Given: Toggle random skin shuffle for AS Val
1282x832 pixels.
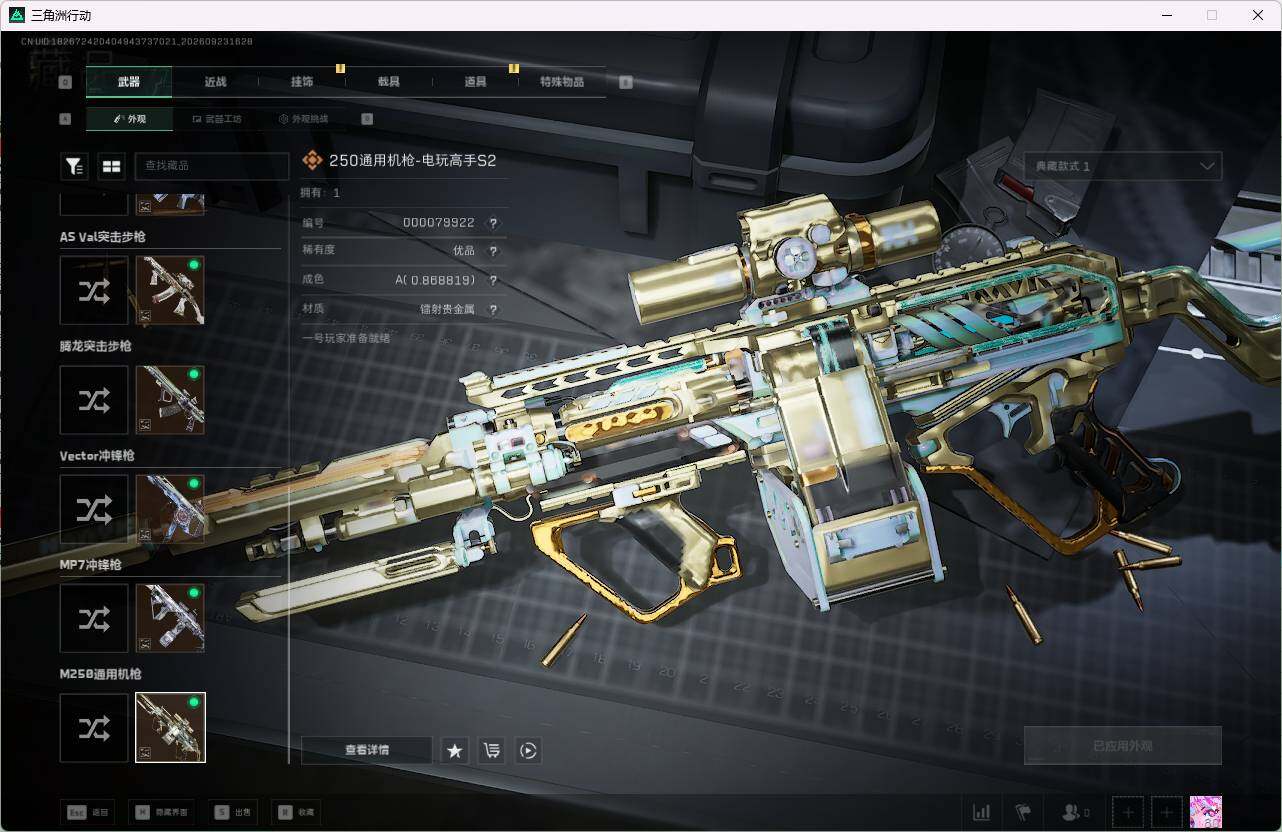Looking at the screenshot, I should tap(94, 290).
